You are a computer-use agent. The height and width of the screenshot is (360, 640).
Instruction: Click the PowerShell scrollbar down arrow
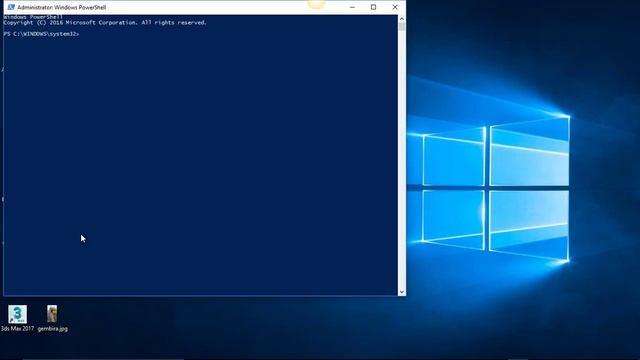tap(402, 292)
